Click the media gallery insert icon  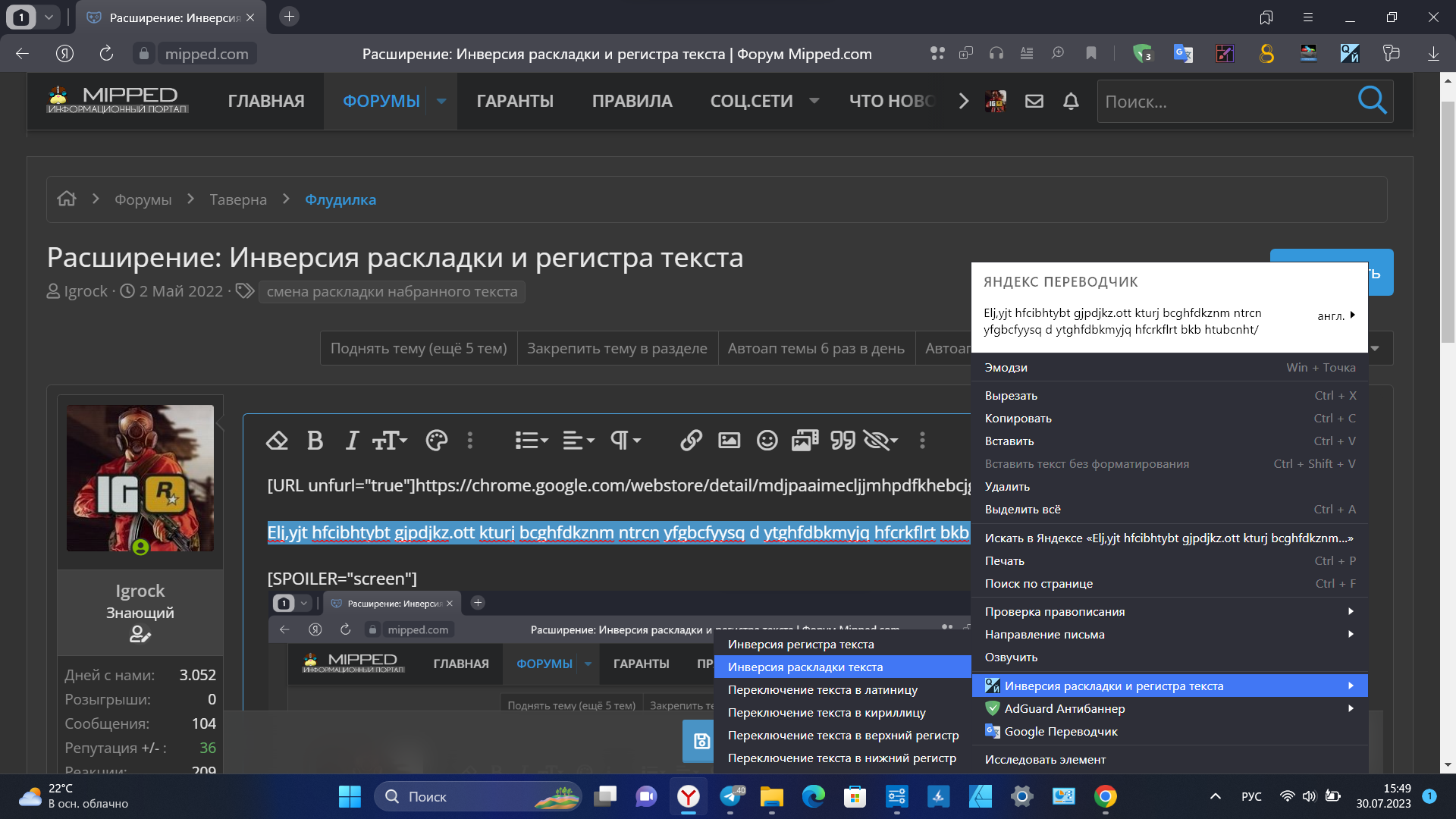coord(805,441)
